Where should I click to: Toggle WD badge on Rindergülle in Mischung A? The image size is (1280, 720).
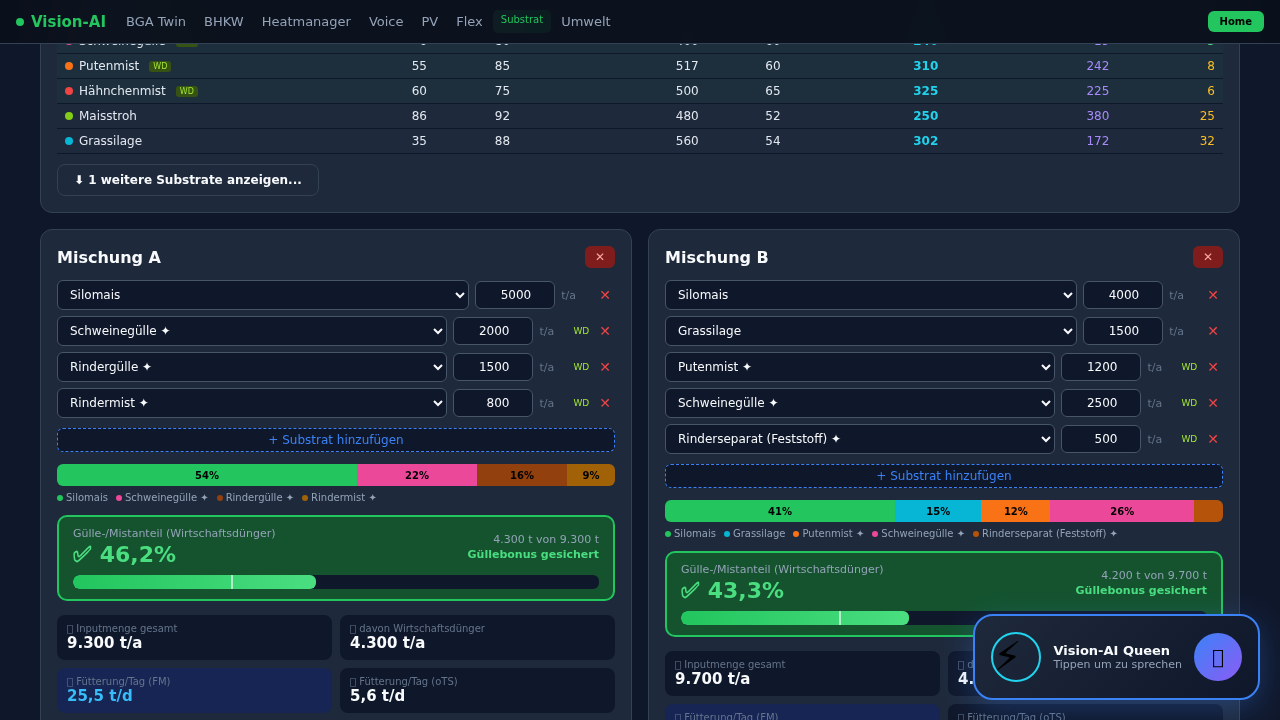coord(581,367)
